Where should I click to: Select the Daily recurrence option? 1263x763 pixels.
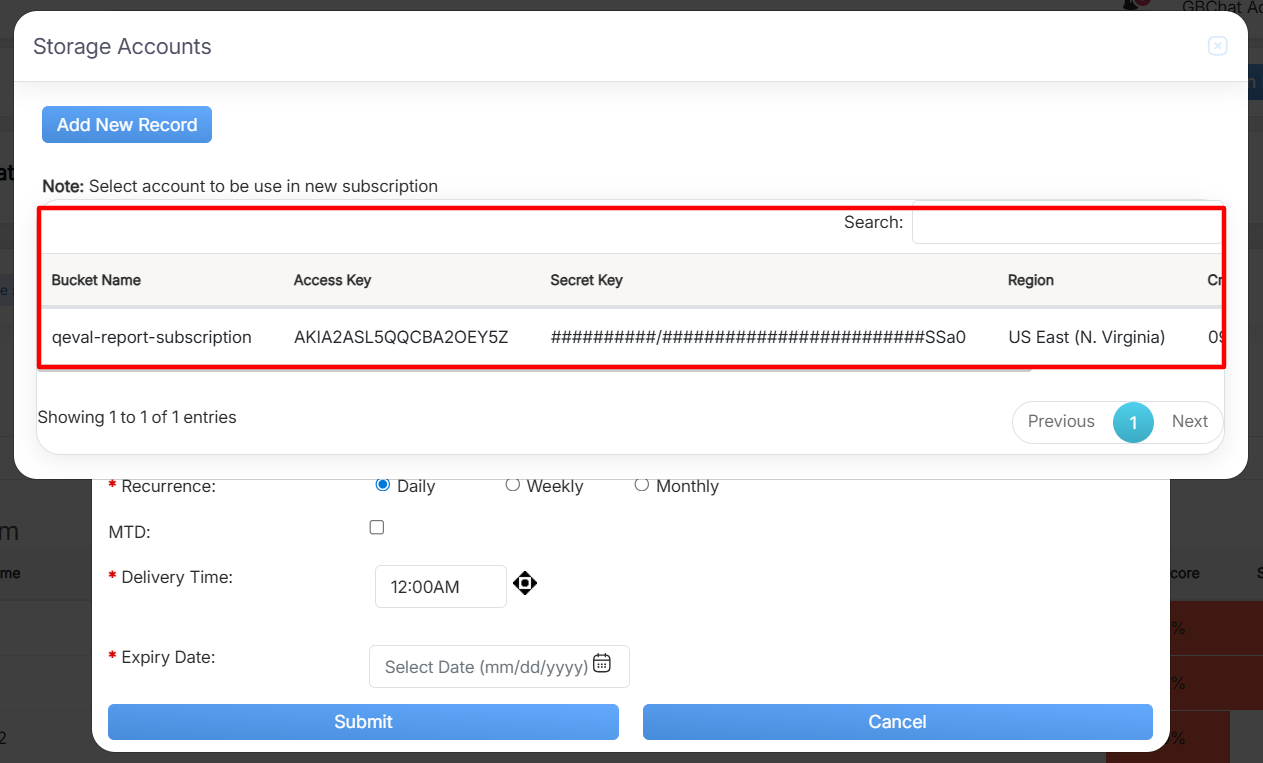tap(382, 485)
